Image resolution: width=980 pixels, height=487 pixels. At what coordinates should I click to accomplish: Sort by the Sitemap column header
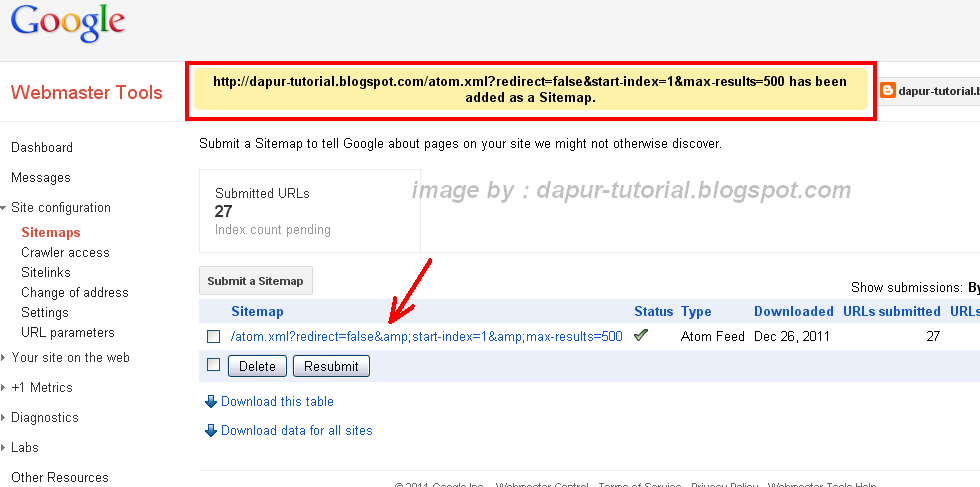(257, 311)
